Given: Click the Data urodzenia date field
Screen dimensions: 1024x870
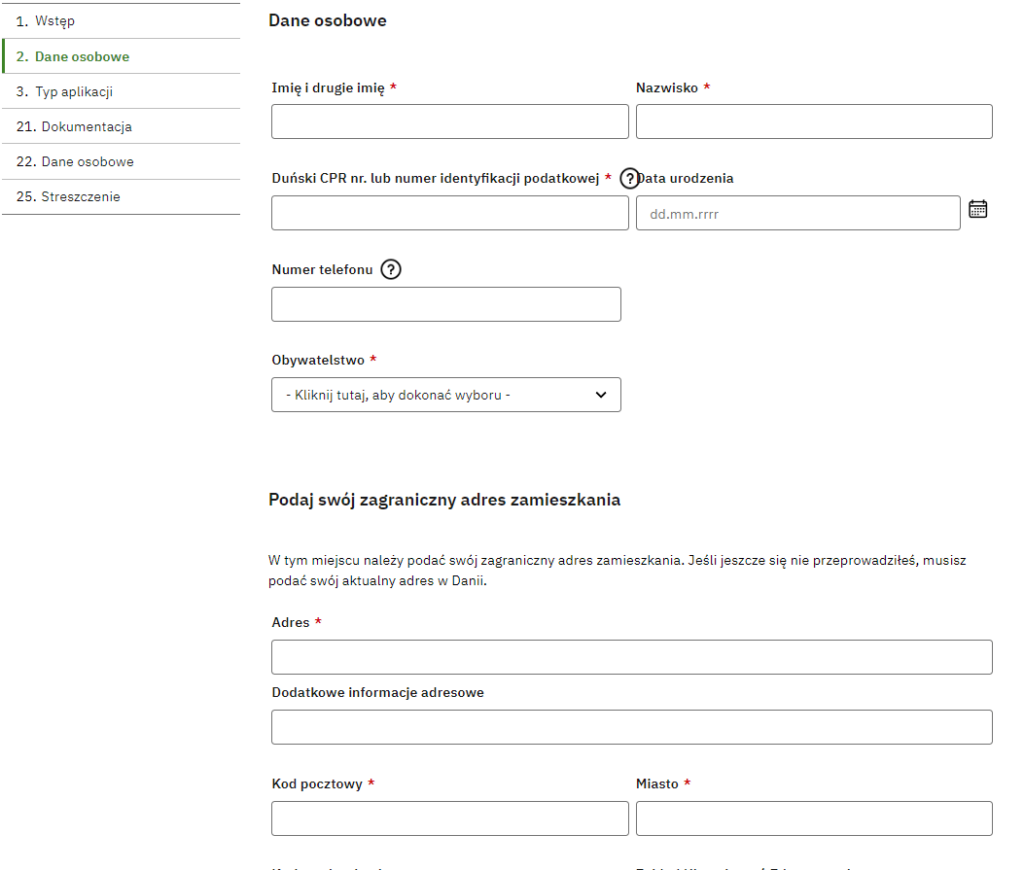Looking at the screenshot, I should pyautogui.click(x=798, y=213).
